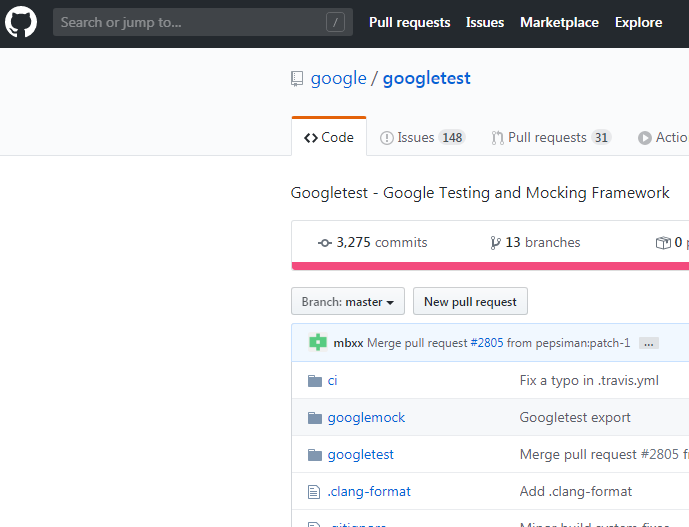Open the googlemock folder

[366, 418]
